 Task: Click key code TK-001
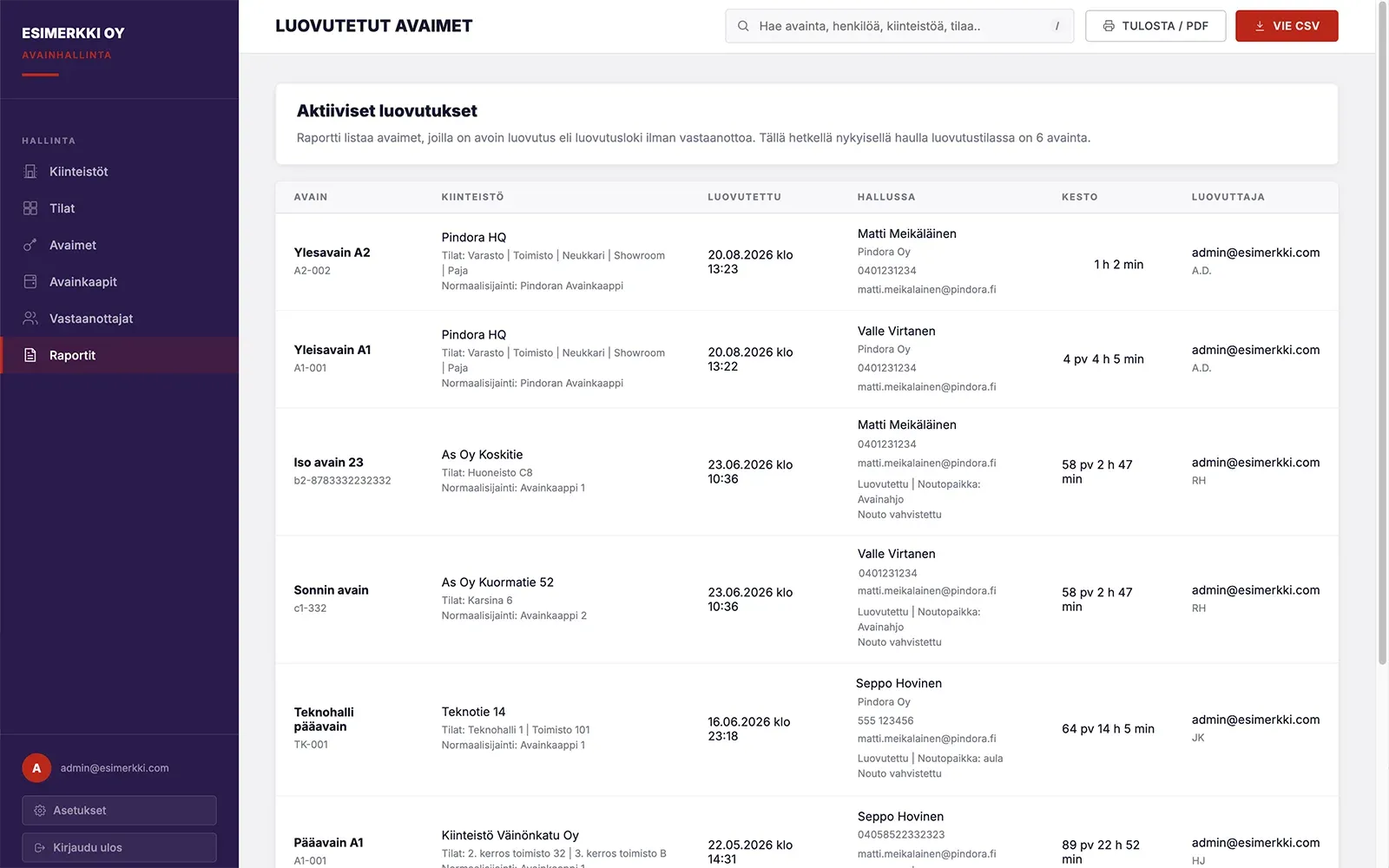[x=311, y=745]
